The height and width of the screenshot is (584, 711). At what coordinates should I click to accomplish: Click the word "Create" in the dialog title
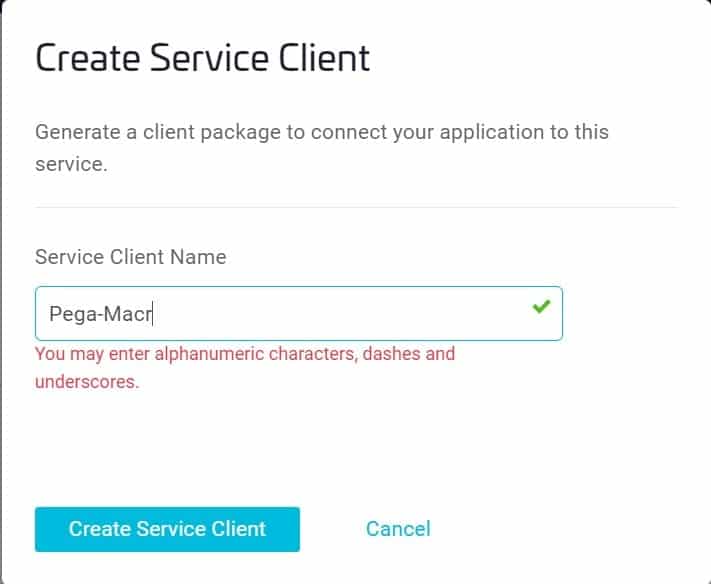click(84, 58)
